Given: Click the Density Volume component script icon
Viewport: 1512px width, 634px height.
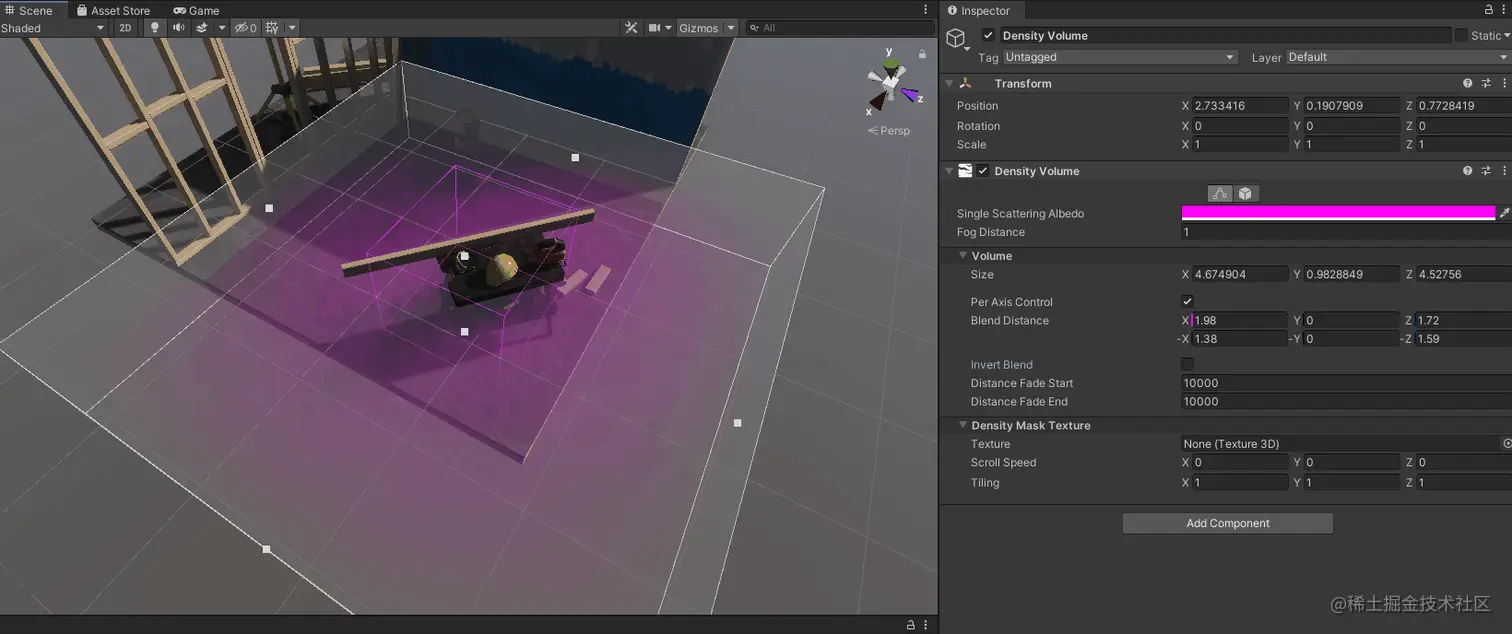Looking at the screenshot, I should click(x=965, y=171).
